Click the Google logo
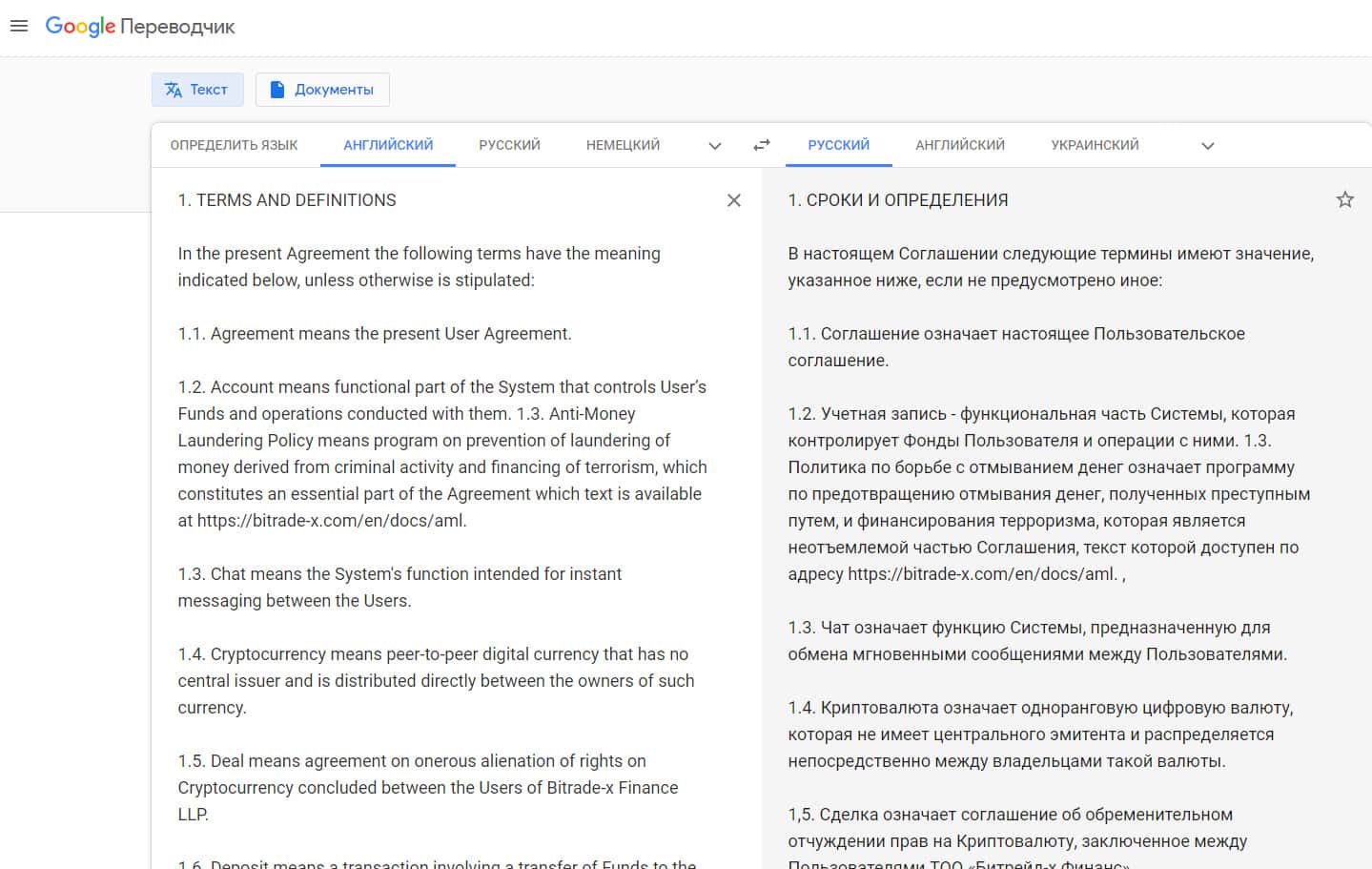Viewport: 1372px width, 869px height. (80, 27)
